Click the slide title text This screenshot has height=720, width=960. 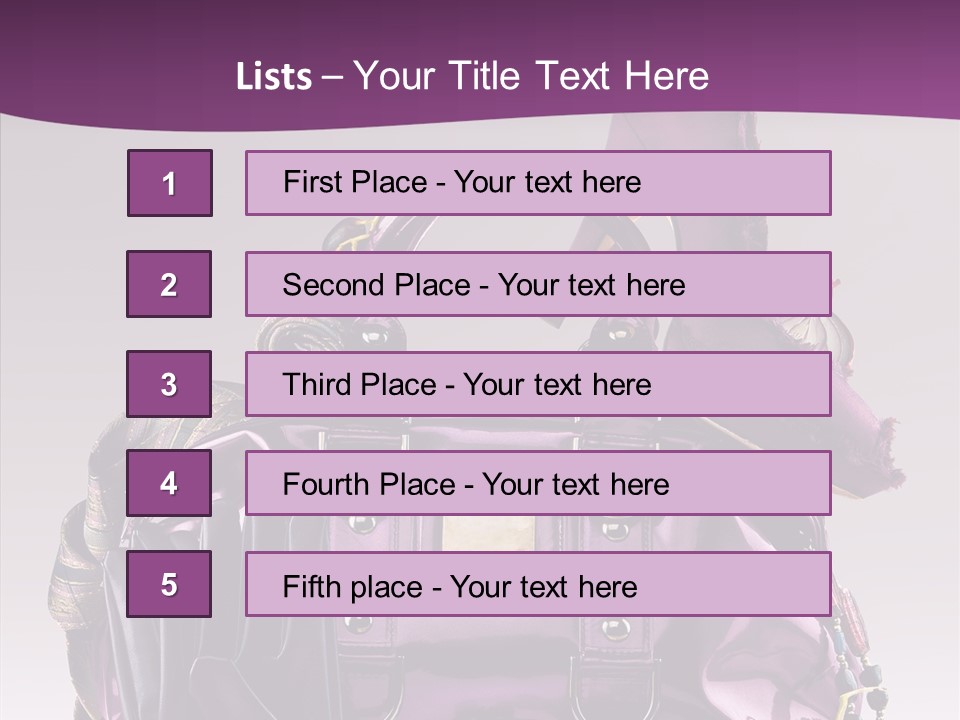(x=472, y=76)
